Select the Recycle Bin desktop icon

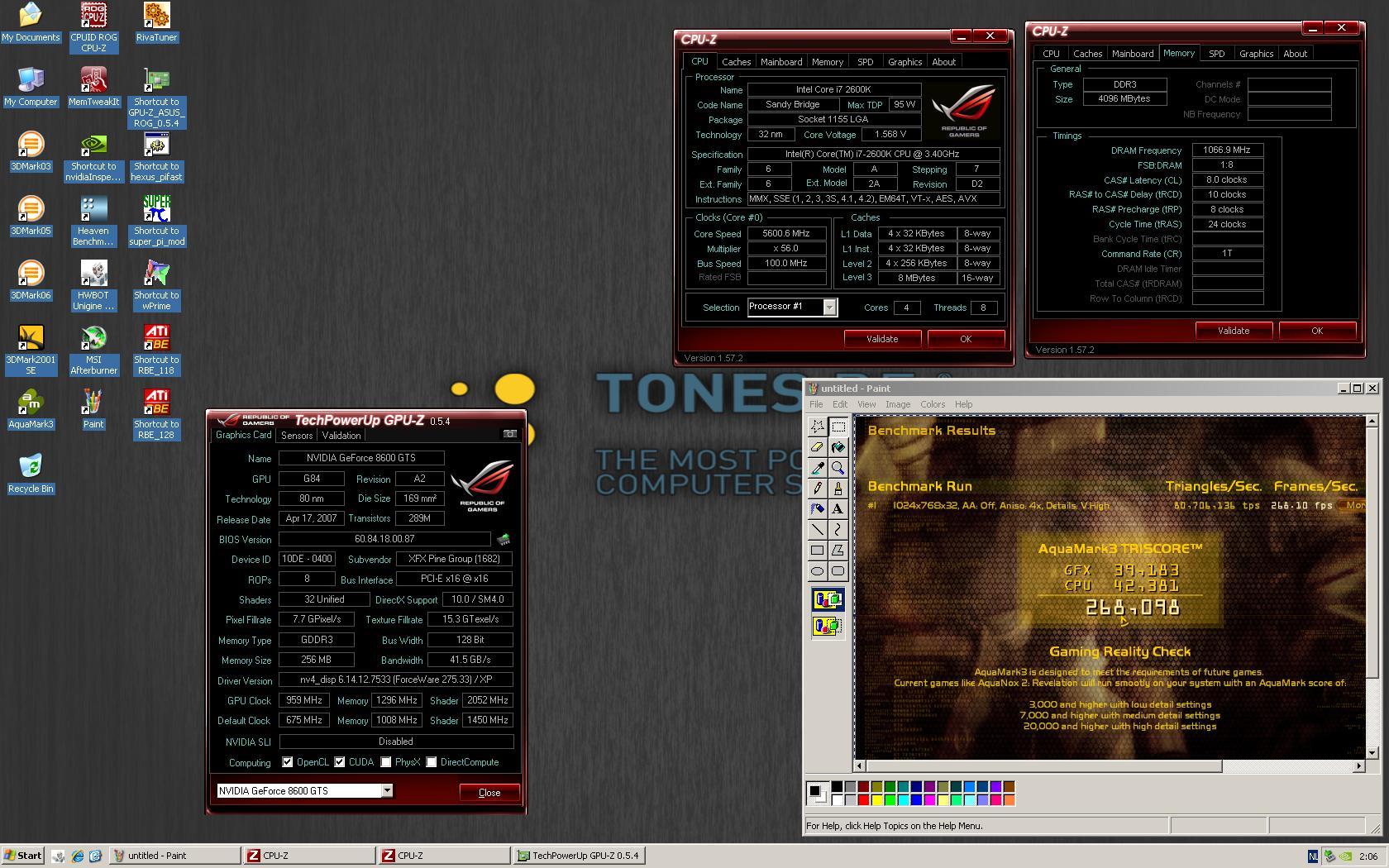point(31,474)
